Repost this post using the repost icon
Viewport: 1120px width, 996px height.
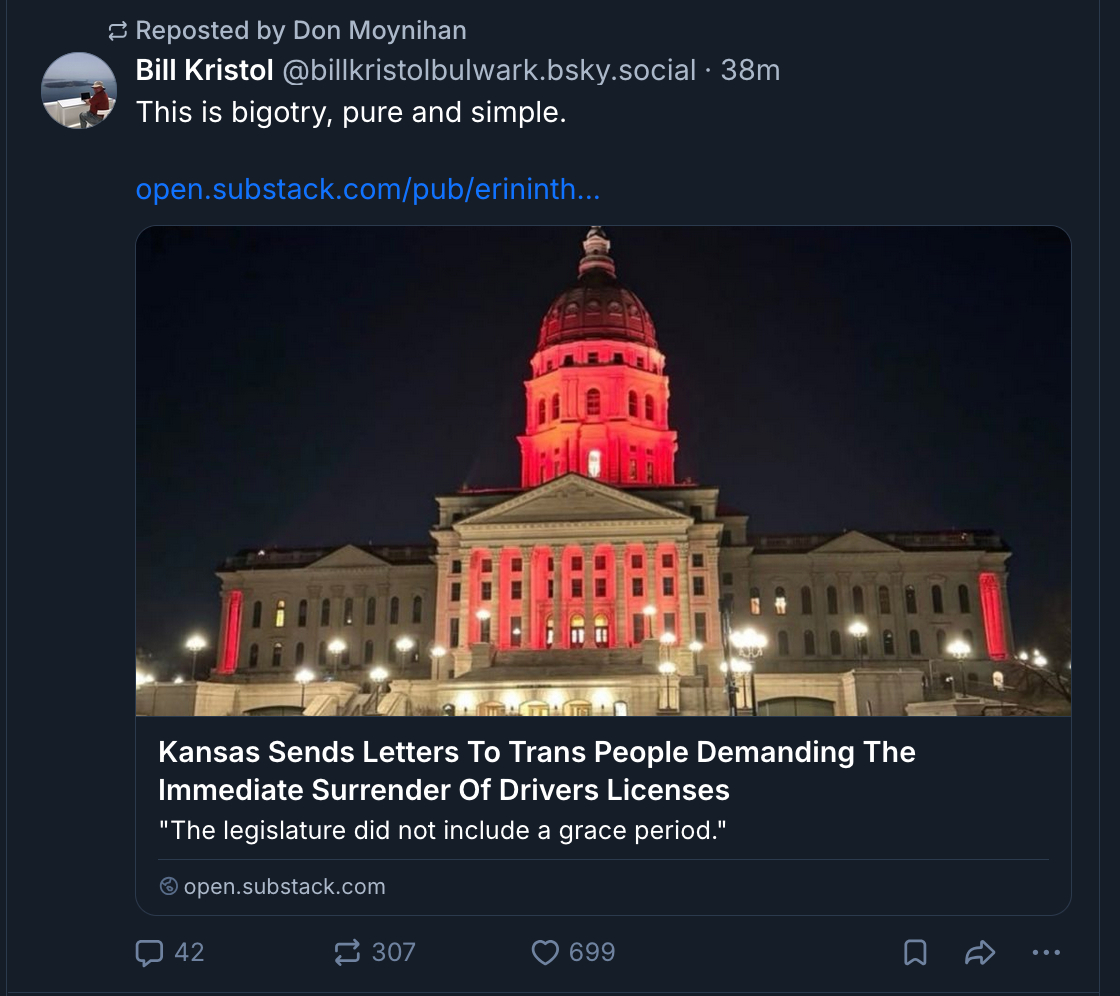pos(347,952)
